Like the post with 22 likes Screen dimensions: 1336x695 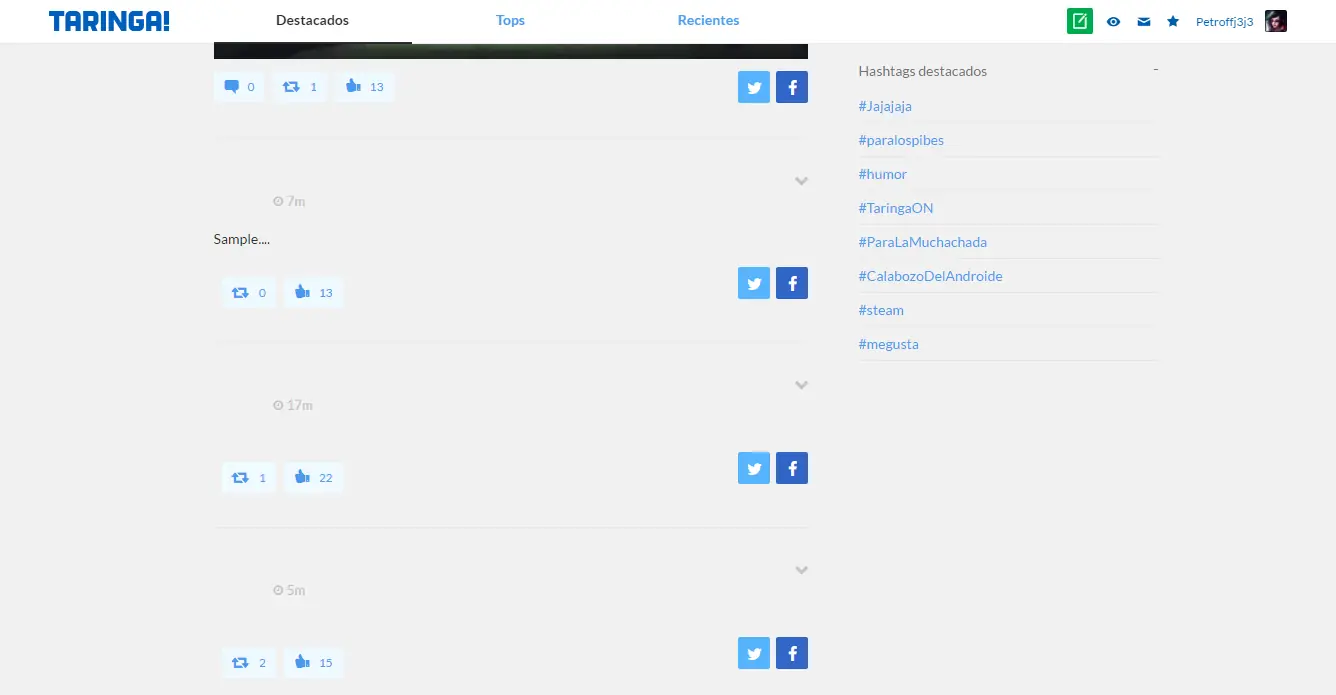(x=314, y=478)
